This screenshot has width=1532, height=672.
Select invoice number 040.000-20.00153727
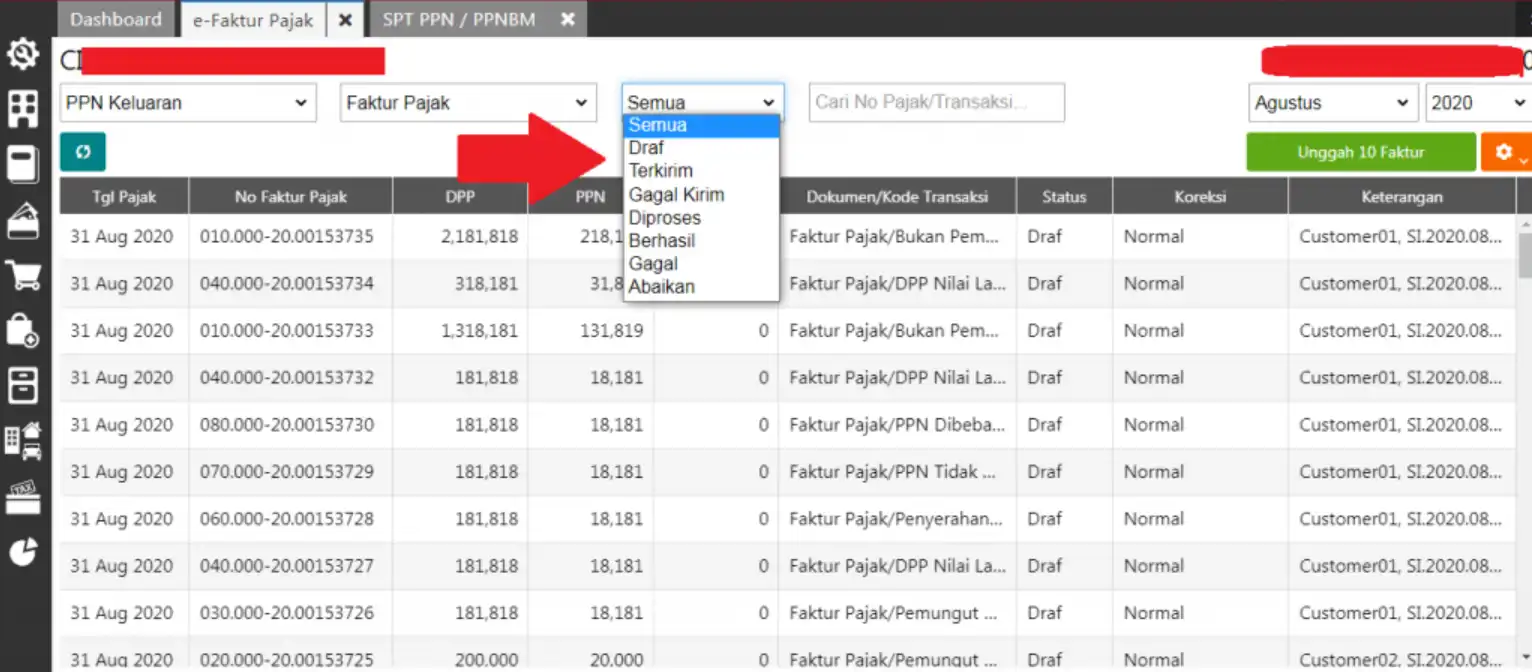(x=287, y=566)
